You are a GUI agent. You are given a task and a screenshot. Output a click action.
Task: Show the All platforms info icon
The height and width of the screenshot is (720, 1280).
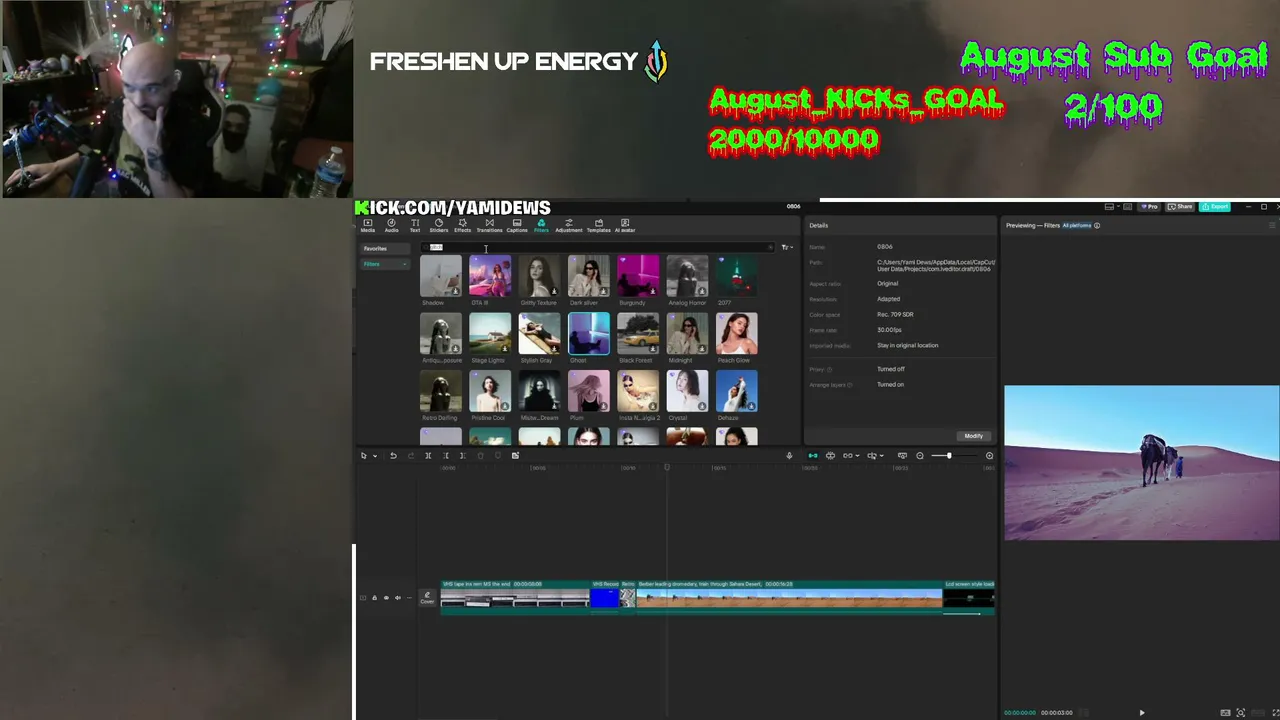pyautogui.click(x=1097, y=226)
